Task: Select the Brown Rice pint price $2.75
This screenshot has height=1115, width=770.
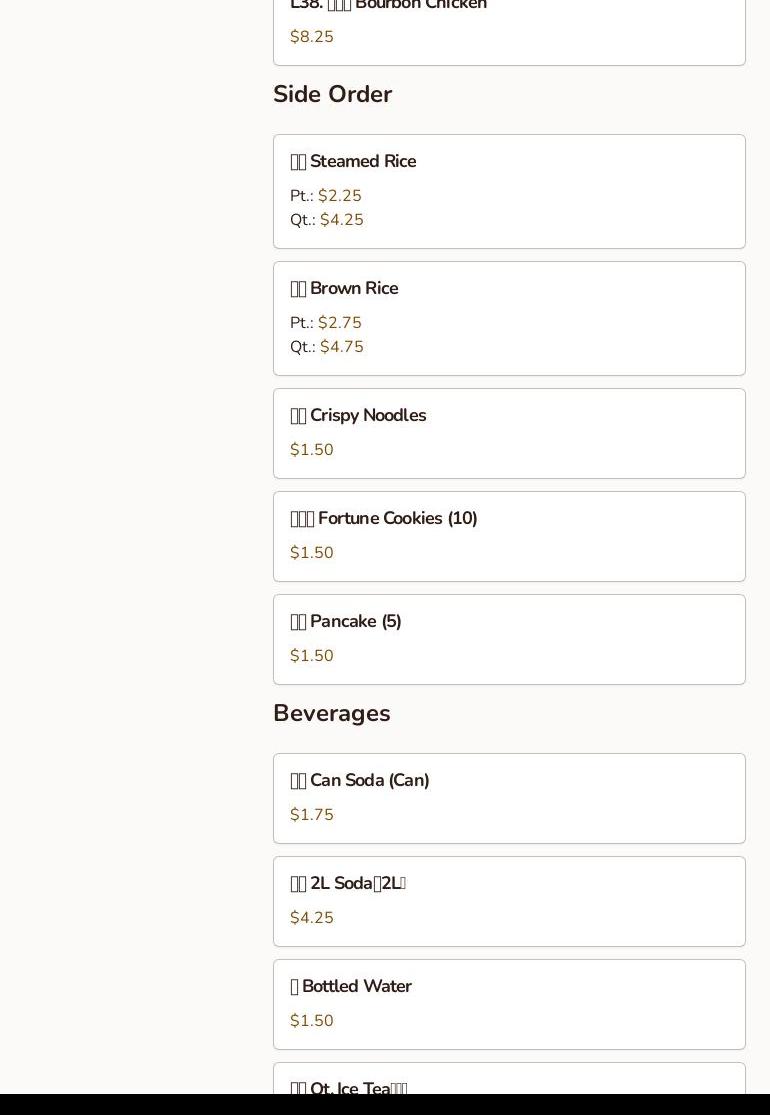Action: [x=340, y=323]
